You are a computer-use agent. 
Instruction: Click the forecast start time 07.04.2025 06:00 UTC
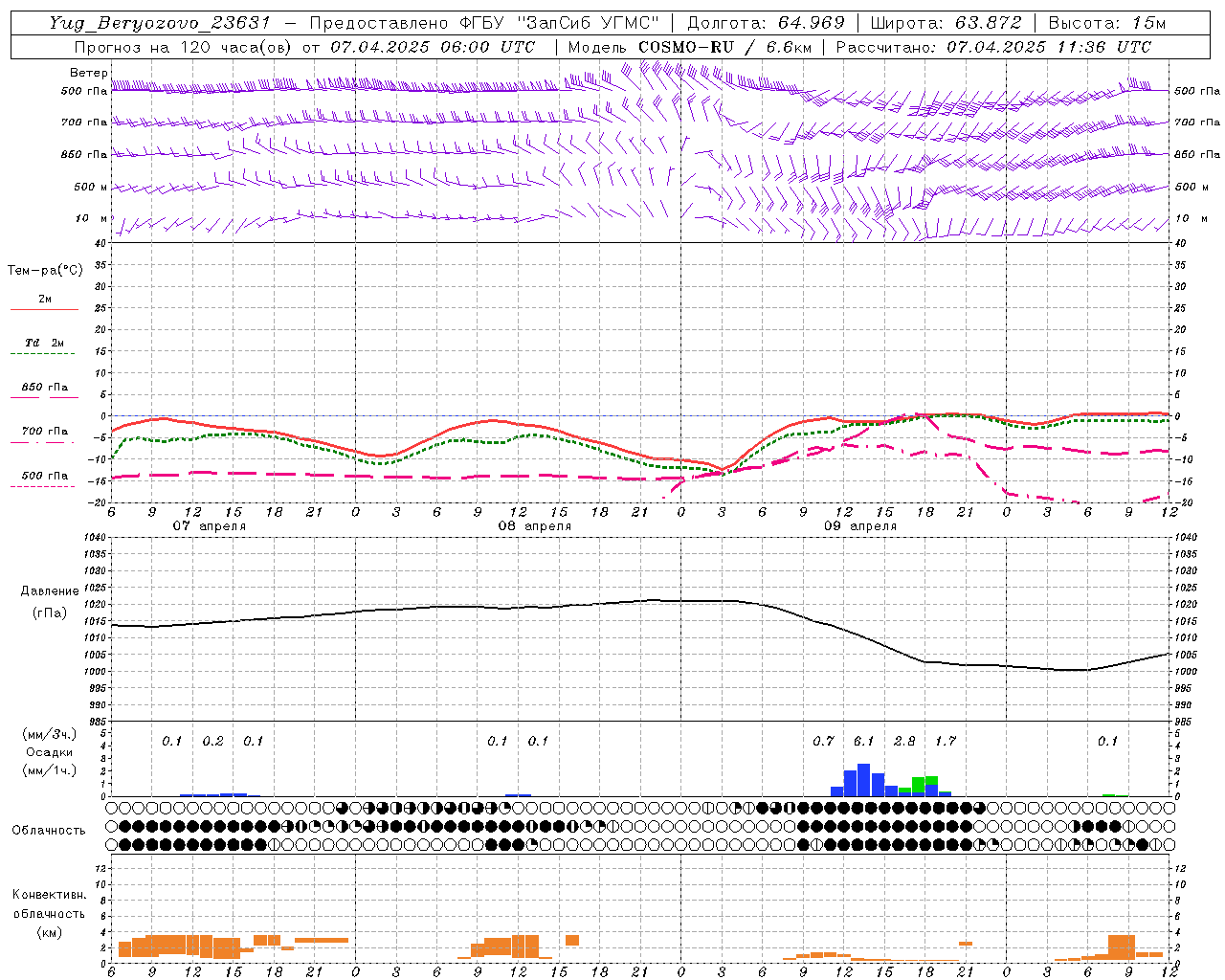433,47
